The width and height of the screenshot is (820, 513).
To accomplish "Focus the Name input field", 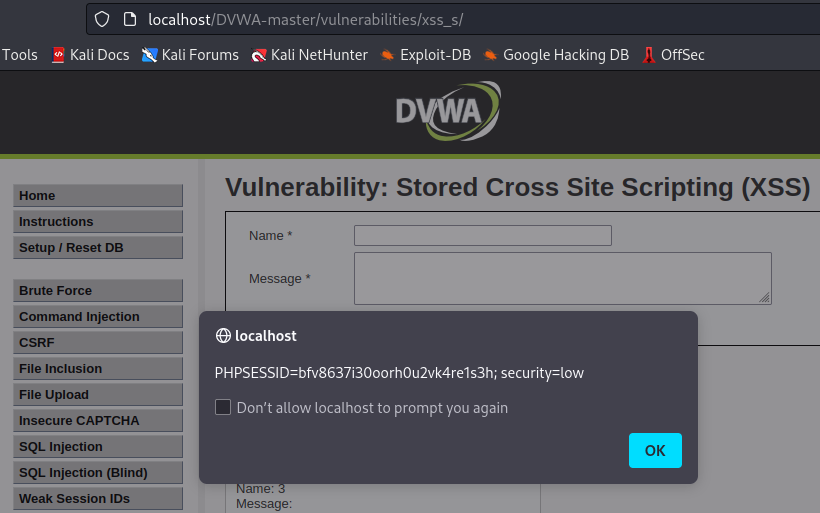I will point(483,235).
